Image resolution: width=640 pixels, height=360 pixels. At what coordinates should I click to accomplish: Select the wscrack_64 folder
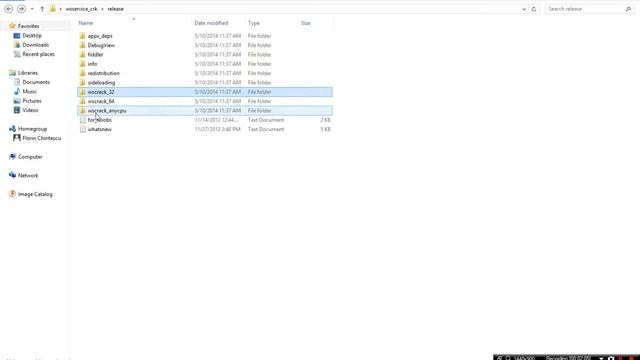point(205,101)
